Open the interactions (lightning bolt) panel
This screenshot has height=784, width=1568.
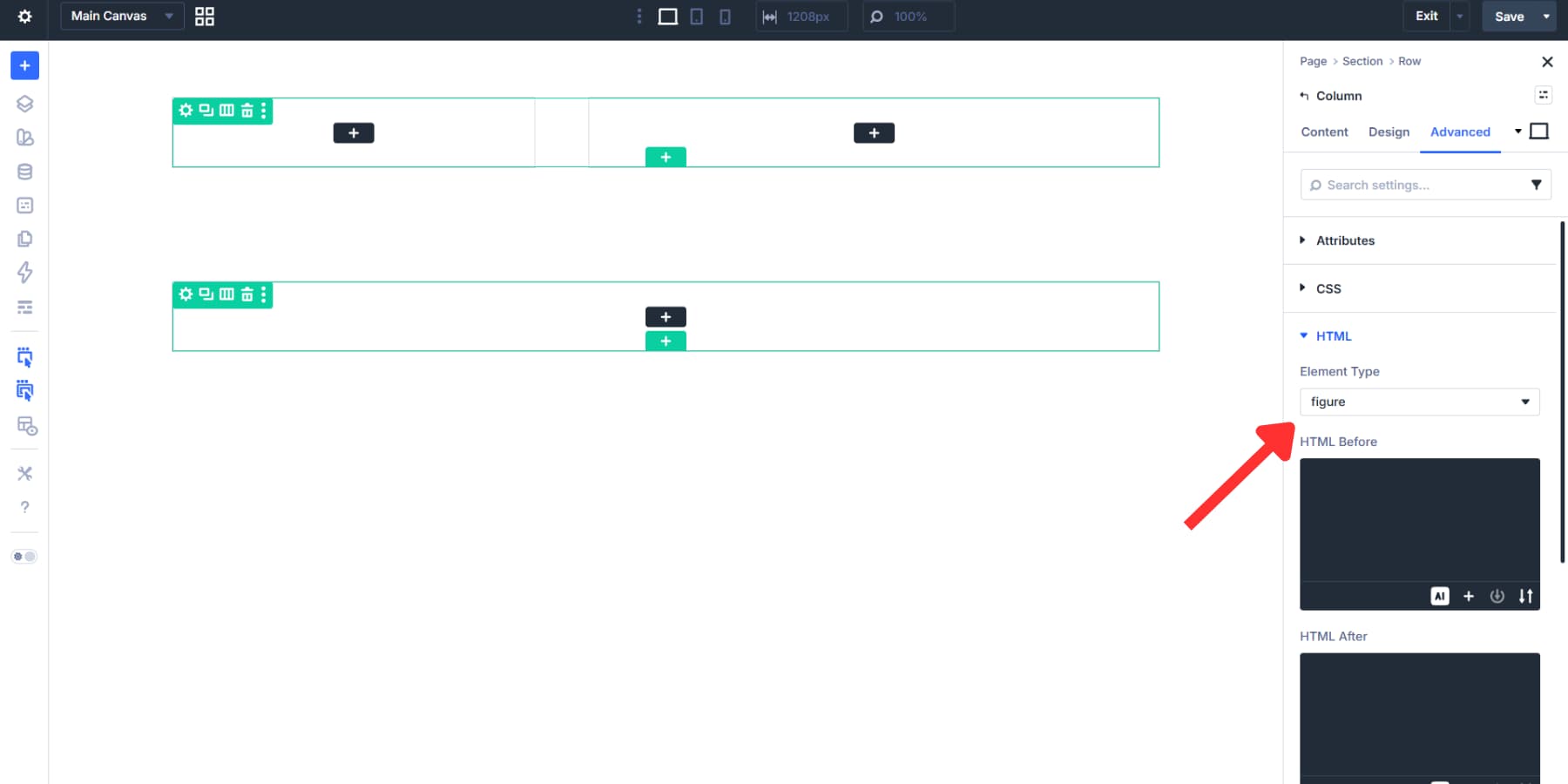24,273
